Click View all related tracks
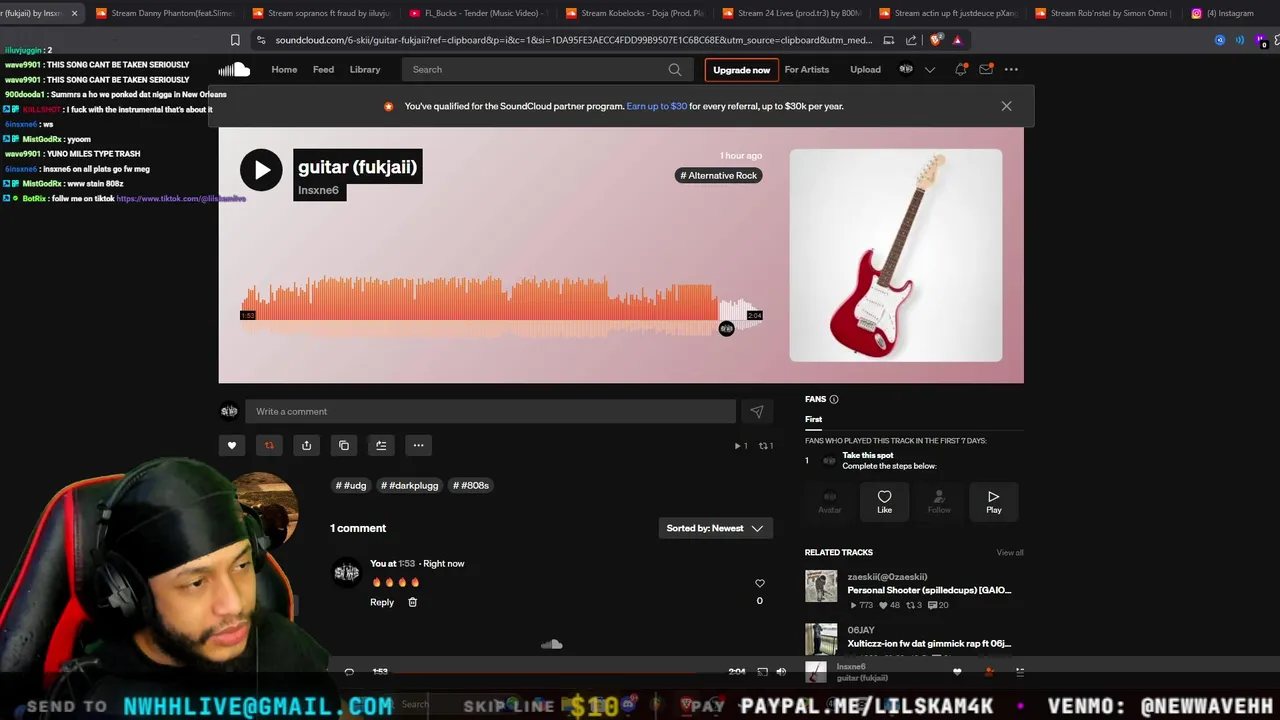The image size is (1280, 720). tap(1009, 552)
